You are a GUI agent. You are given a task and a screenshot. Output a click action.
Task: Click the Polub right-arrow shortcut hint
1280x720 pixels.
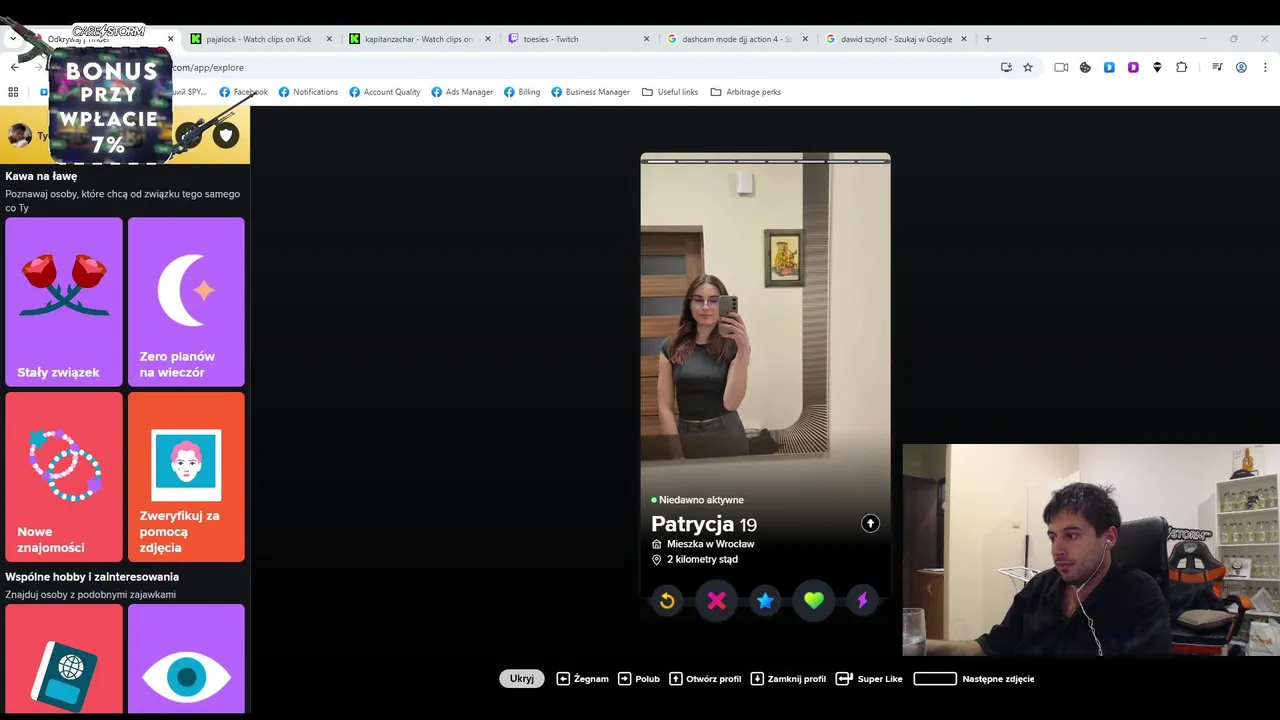point(639,678)
